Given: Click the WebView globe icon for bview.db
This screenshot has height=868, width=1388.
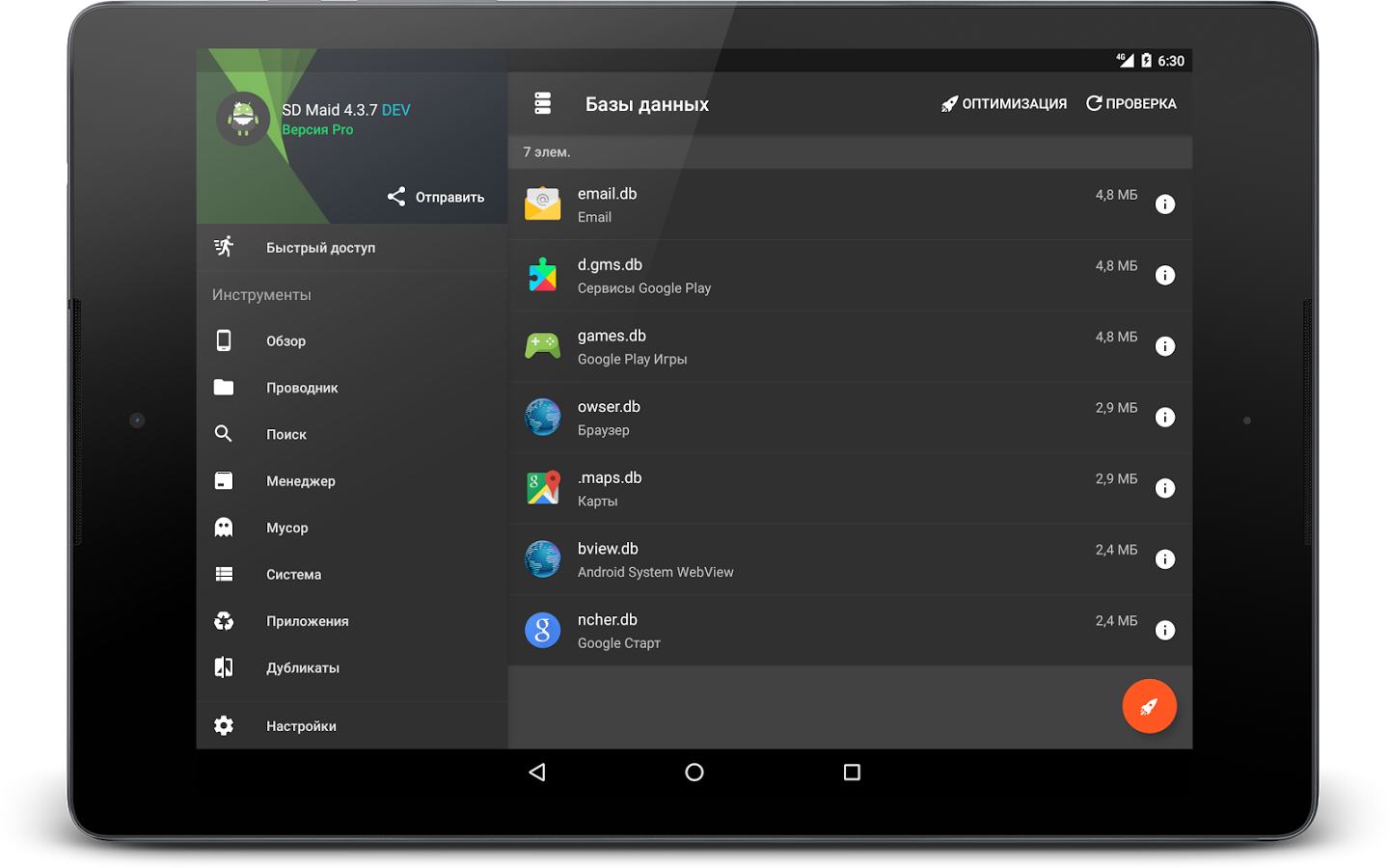Looking at the screenshot, I should tap(543, 559).
